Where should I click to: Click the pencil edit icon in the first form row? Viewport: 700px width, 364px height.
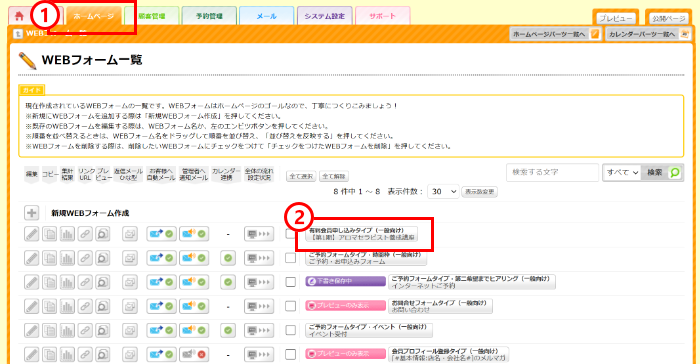tap(32, 234)
